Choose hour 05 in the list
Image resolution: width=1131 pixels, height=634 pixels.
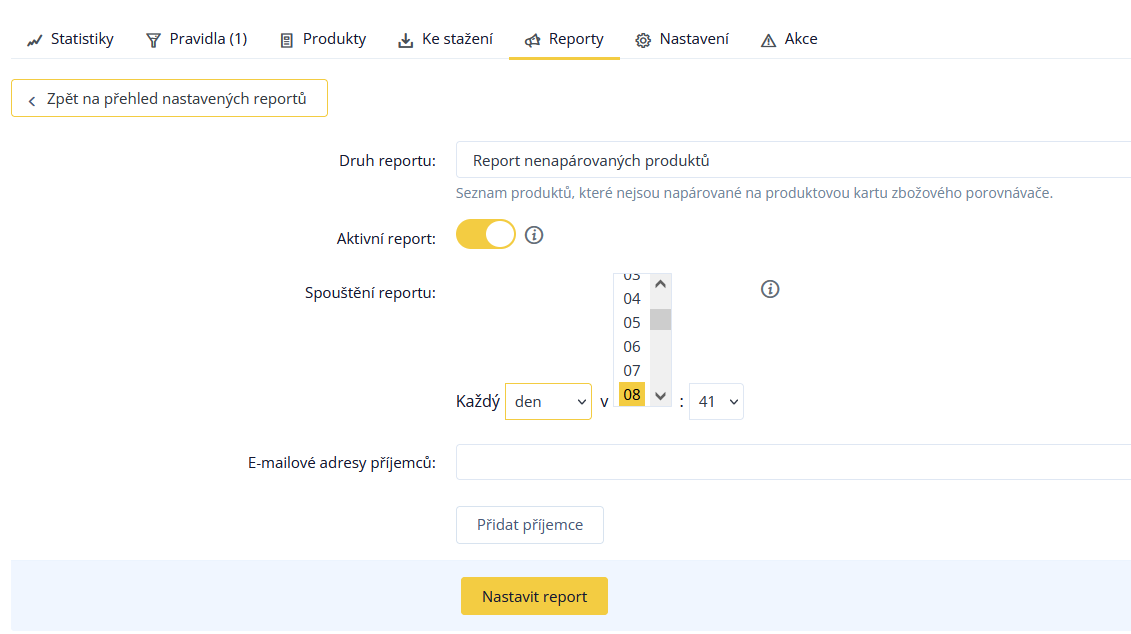(632, 322)
